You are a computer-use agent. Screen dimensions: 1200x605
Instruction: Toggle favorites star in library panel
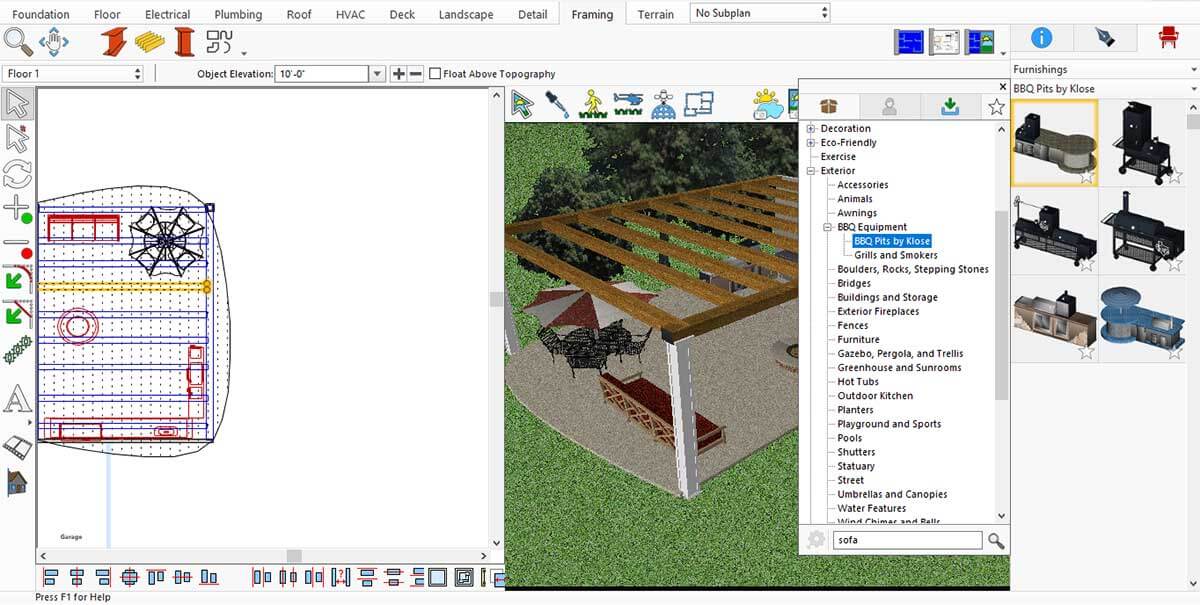pyautogui.click(x=996, y=107)
